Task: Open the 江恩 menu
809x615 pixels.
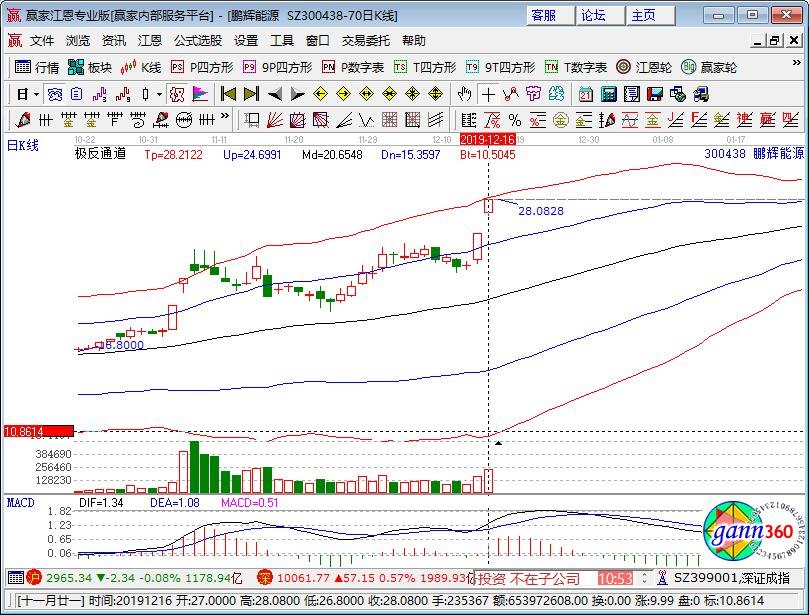Action: (150, 40)
